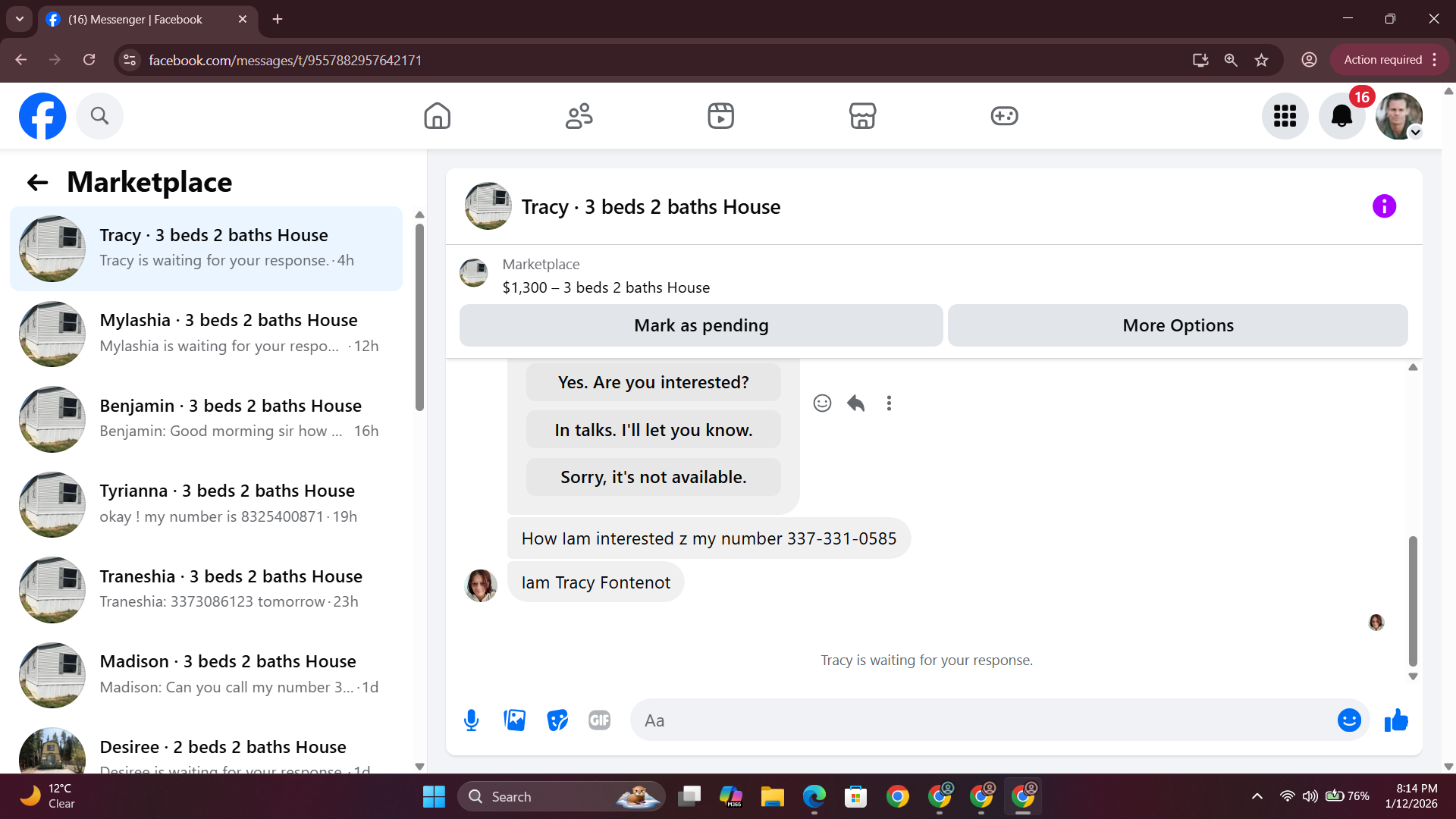Image resolution: width=1456 pixels, height=819 pixels.
Task: Open the conversation information icon
Action: [1384, 206]
